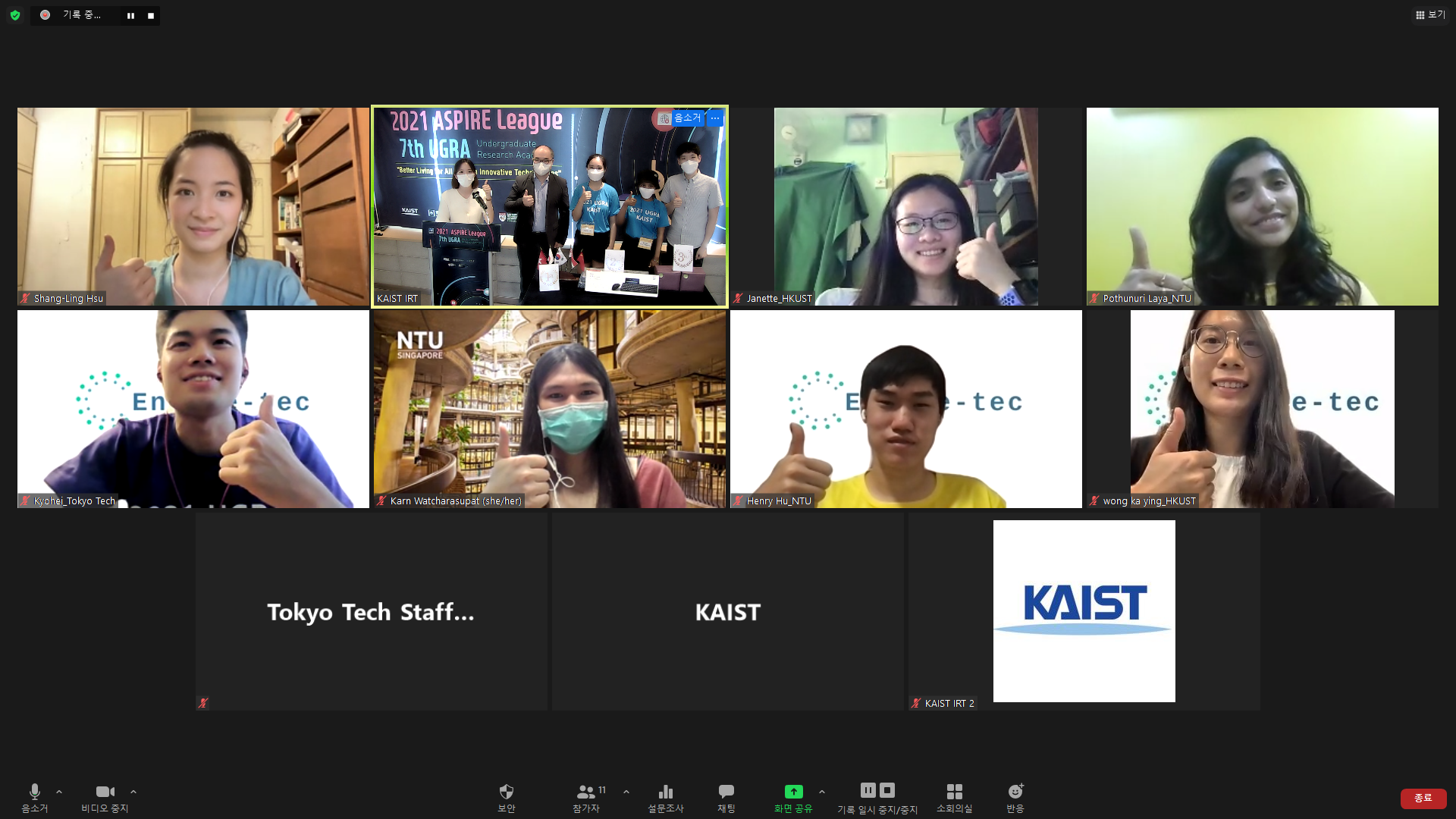Click the 'Janette_HKUST' name label

click(780, 299)
